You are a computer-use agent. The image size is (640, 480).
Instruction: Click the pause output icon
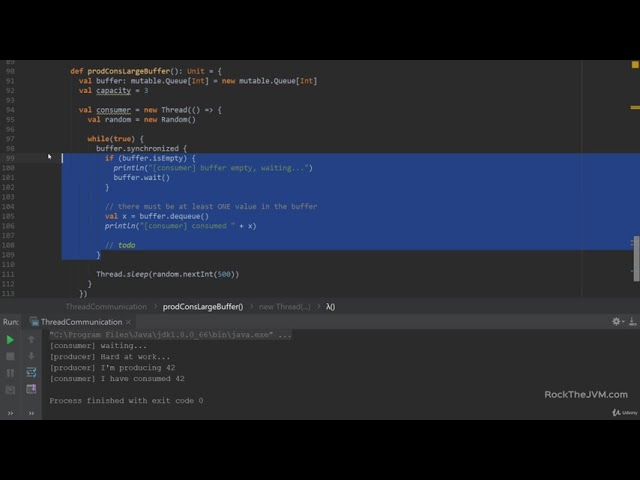coord(10,373)
